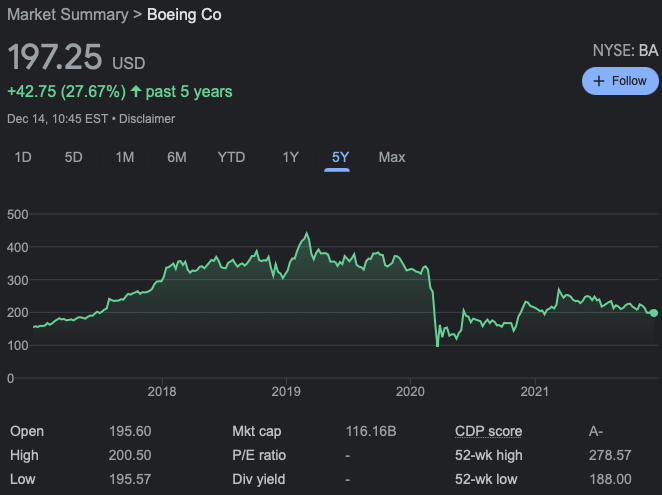Click the 2018 x-axis label
Image resolution: width=662 pixels, height=495 pixels.
tap(161, 390)
